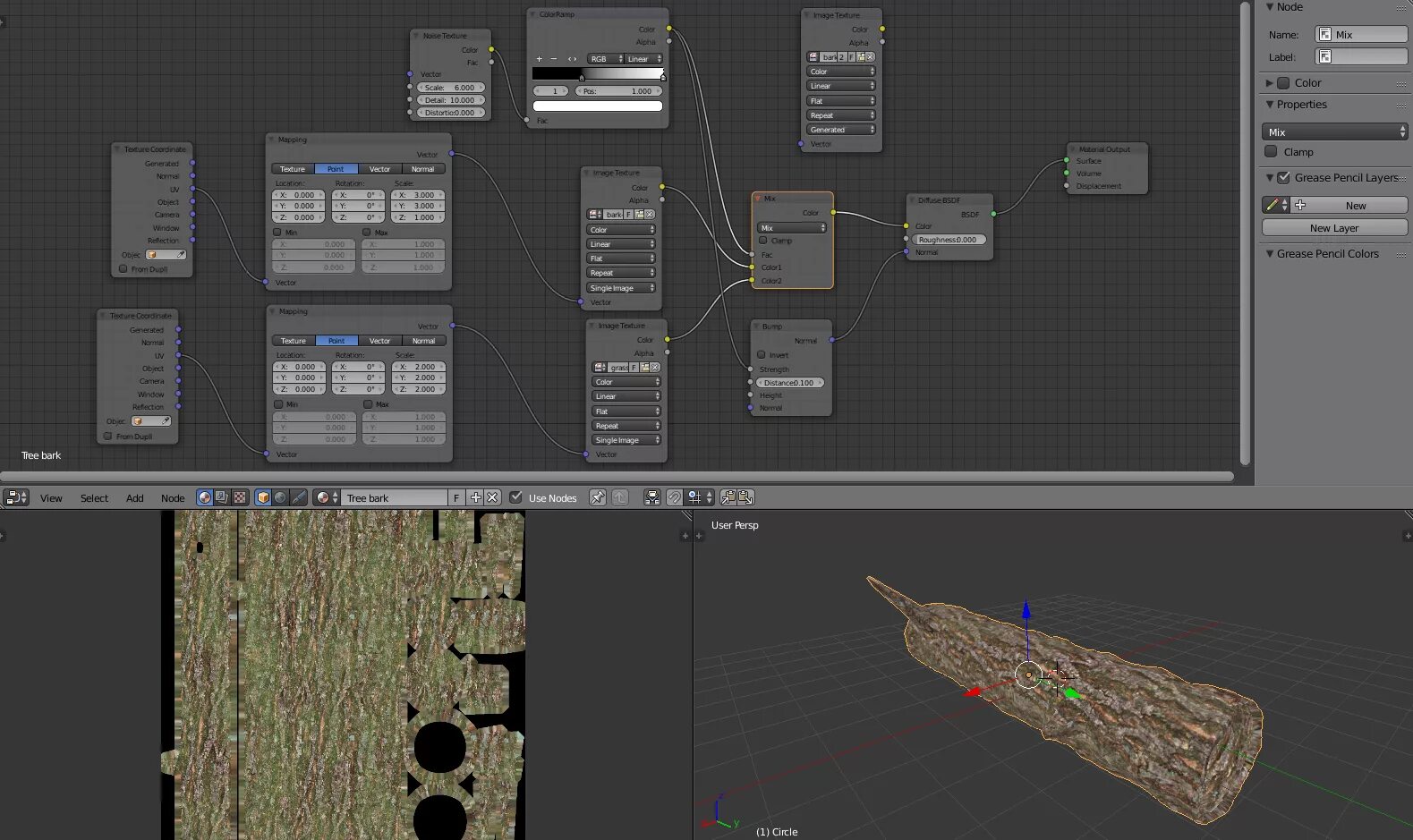Unlink the Tree bark material with X icon
This screenshot has width=1413, height=840.
pos(492,497)
